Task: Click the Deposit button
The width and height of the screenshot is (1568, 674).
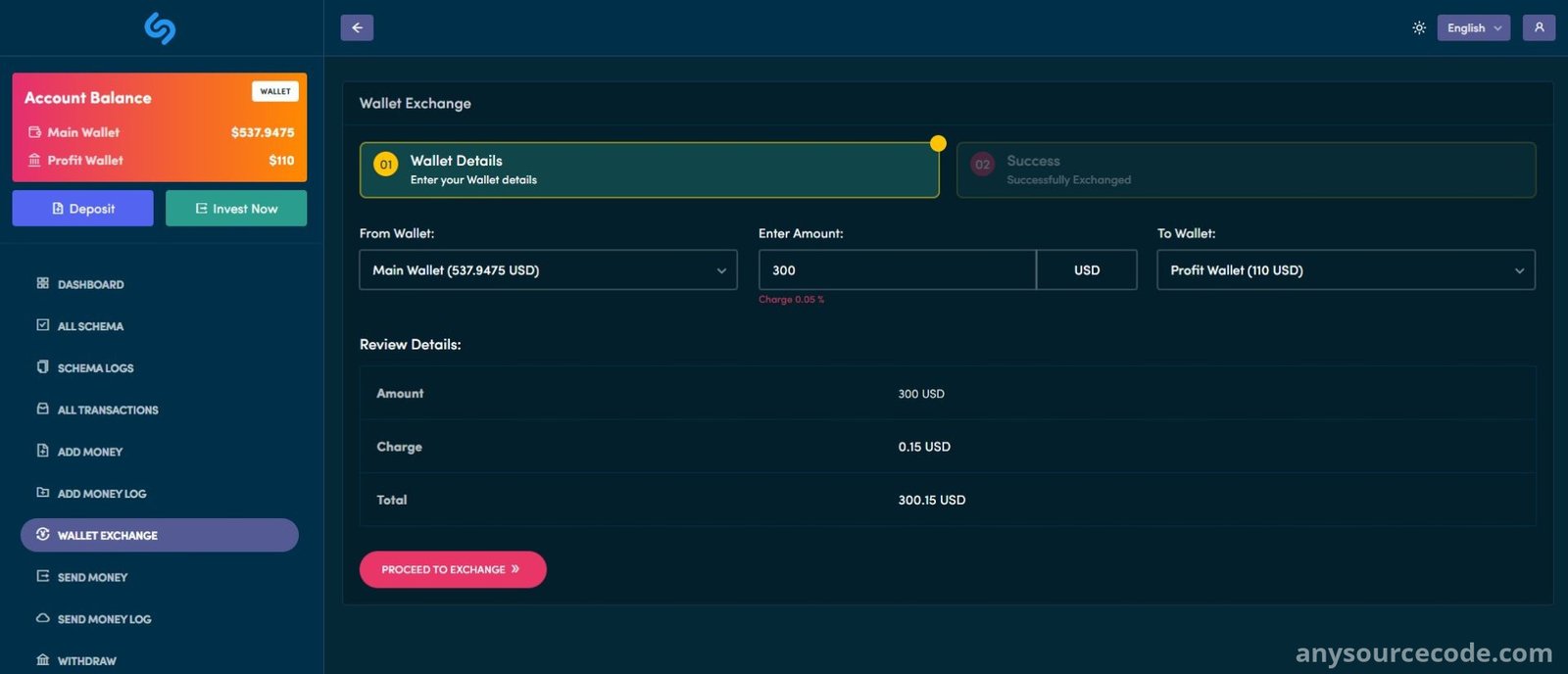Action: (x=82, y=208)
